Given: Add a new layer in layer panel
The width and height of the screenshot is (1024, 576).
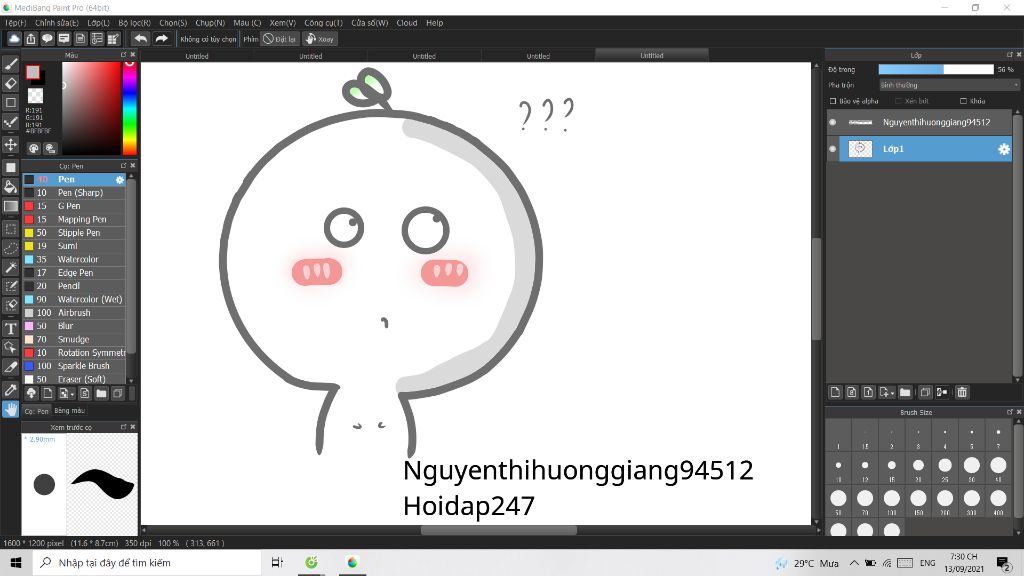Looking at the screenshot, I should point(835,392).
